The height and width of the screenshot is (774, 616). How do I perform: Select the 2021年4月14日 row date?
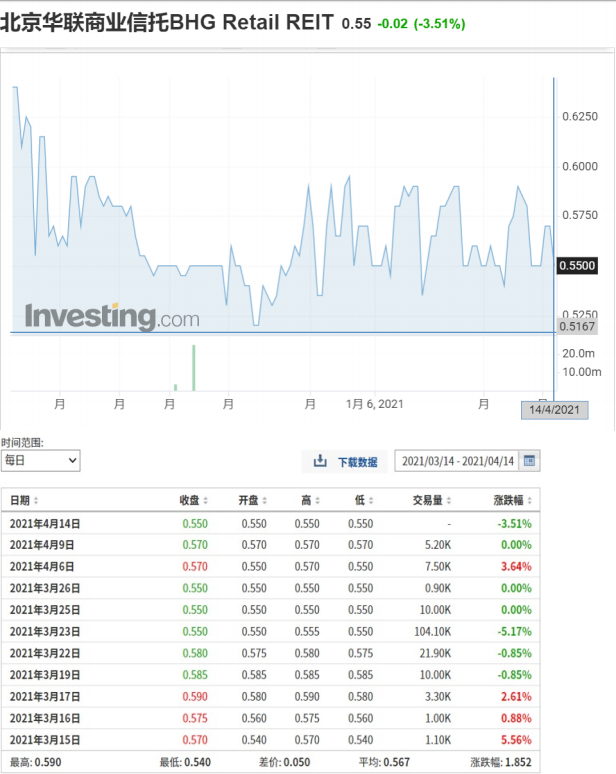tap(45, 524)
